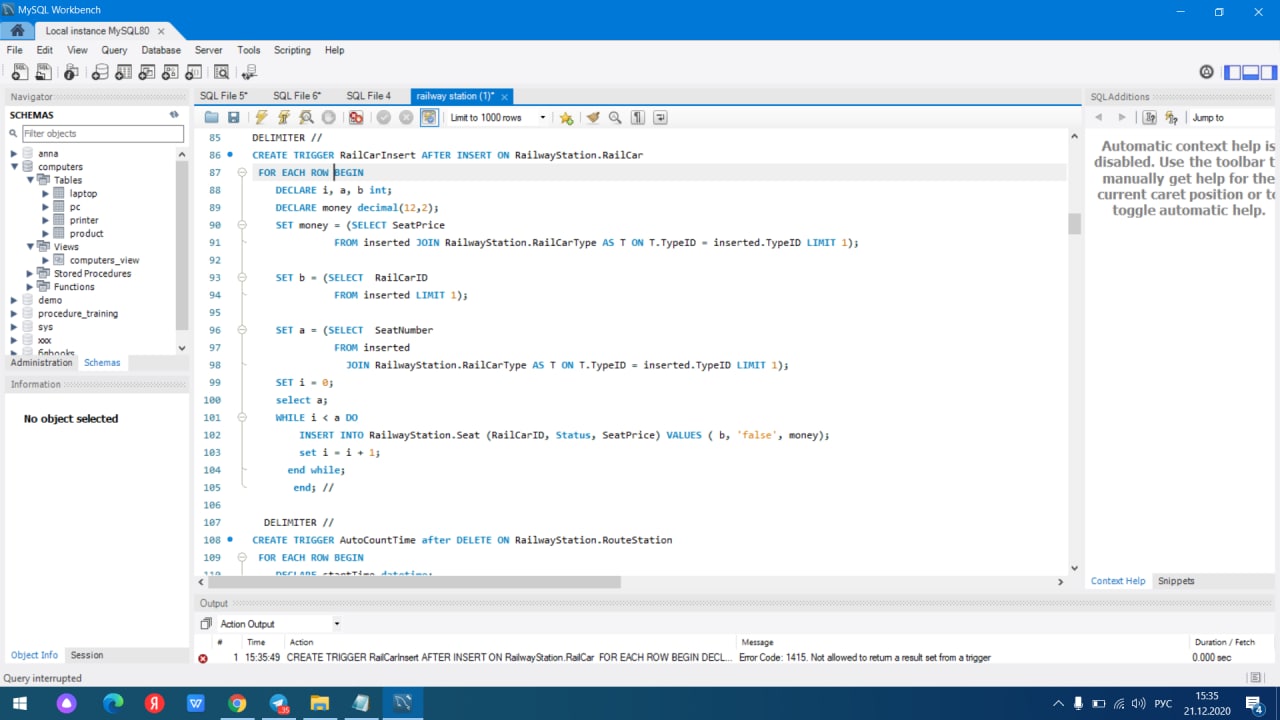Execute statement under the cursor icon
The image size is (1280, 720).
coord(284,118)
